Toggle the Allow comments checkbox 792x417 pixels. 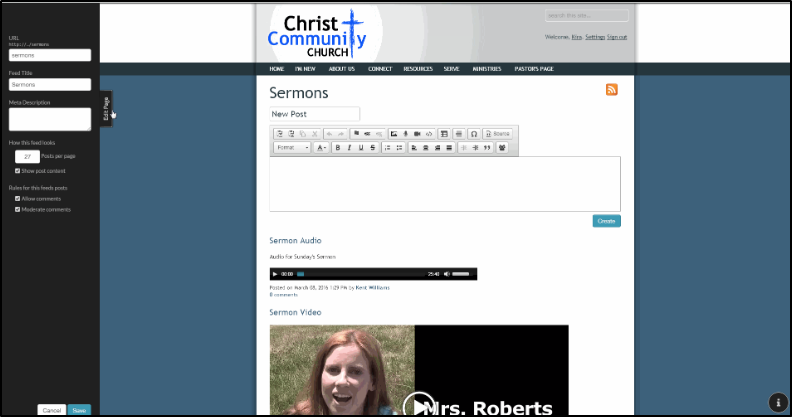click(18, 198)
